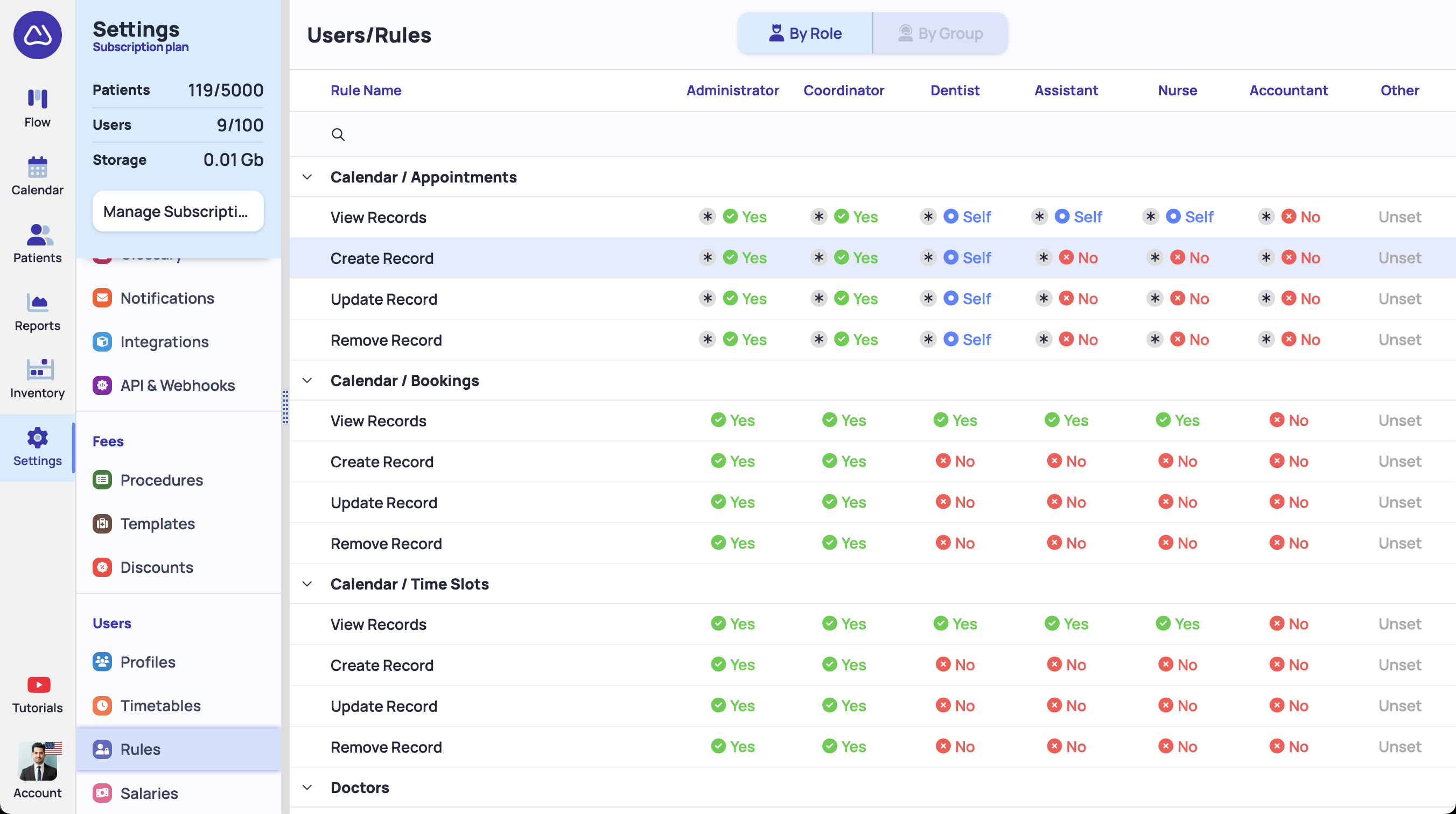The image size is (1456, 814).
Task: Select the By Role tab
Action: [x=805, y=34]
